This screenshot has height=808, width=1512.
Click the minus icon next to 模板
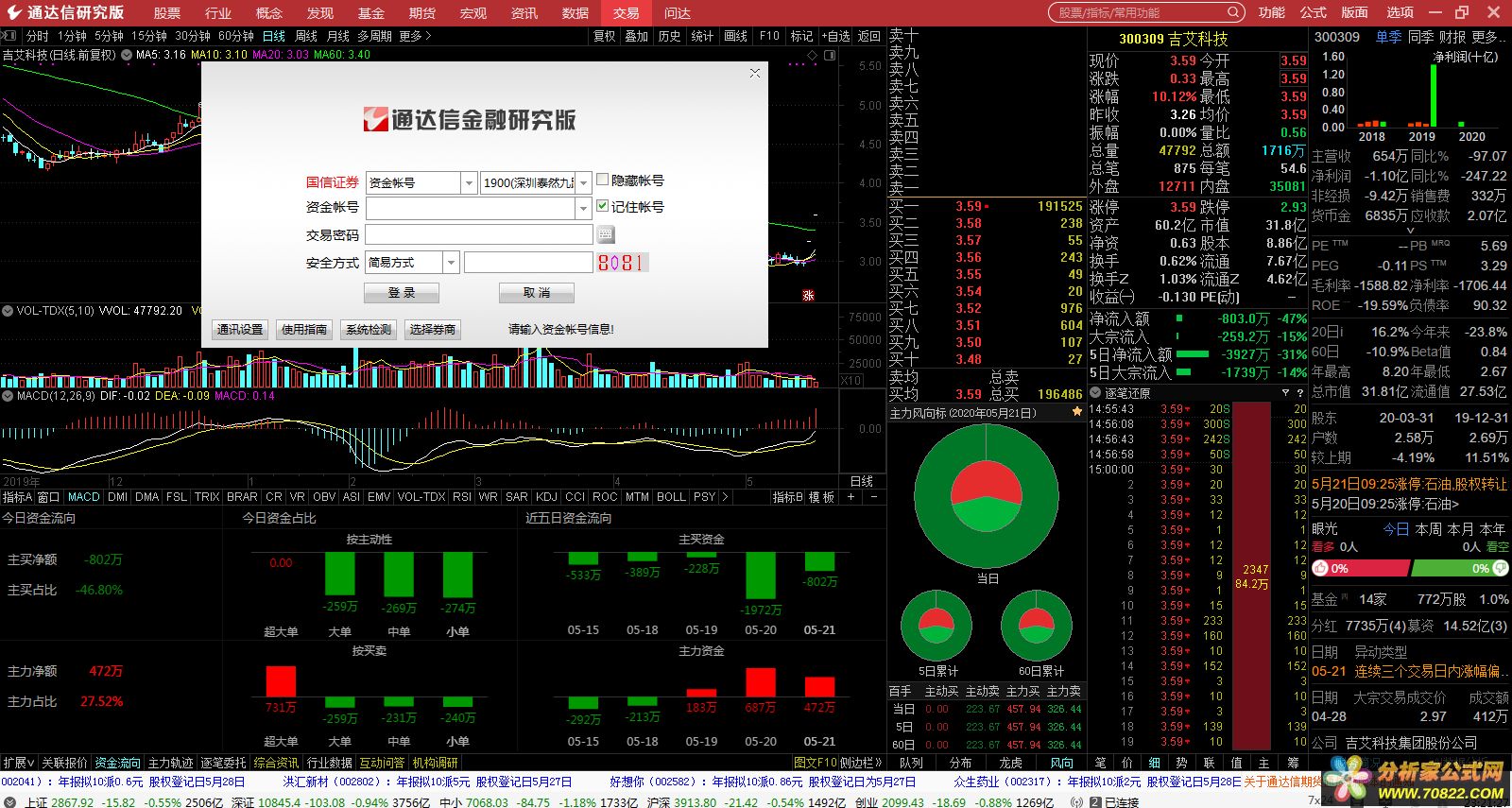(873, 496)
